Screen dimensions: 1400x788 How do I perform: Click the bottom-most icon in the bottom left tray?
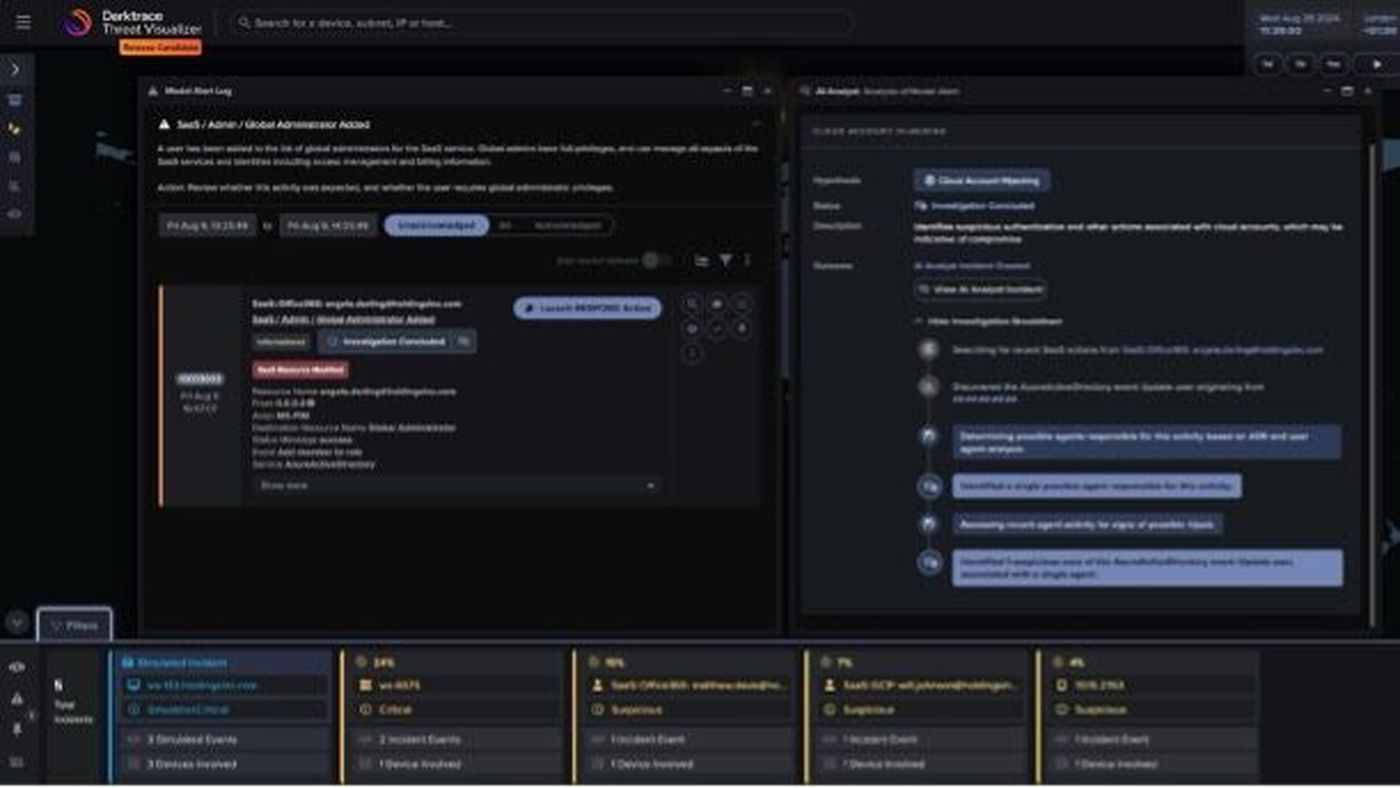pos(17,762)
